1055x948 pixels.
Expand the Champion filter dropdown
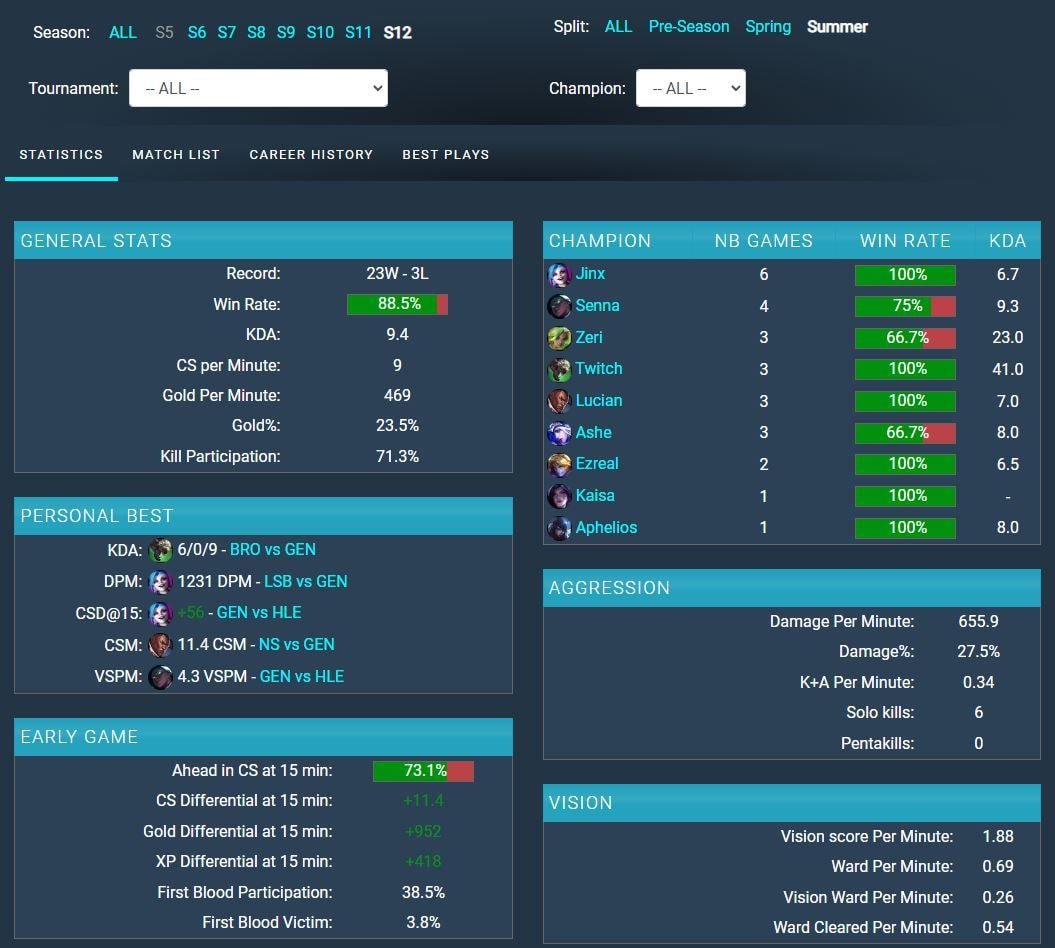click(690, 88)
